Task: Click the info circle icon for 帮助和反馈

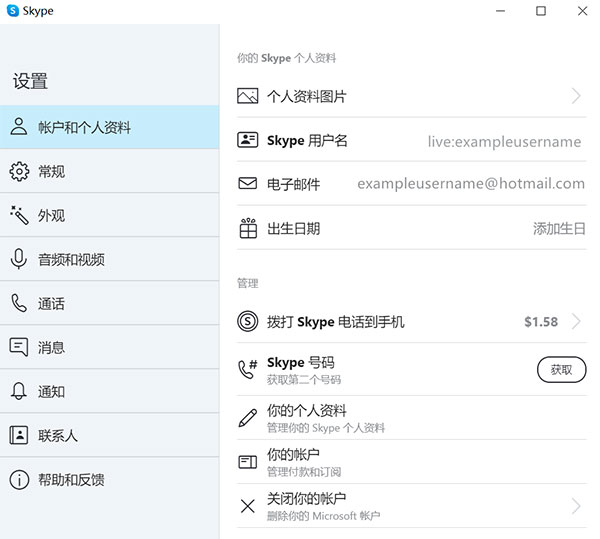Action: point(19,479)
